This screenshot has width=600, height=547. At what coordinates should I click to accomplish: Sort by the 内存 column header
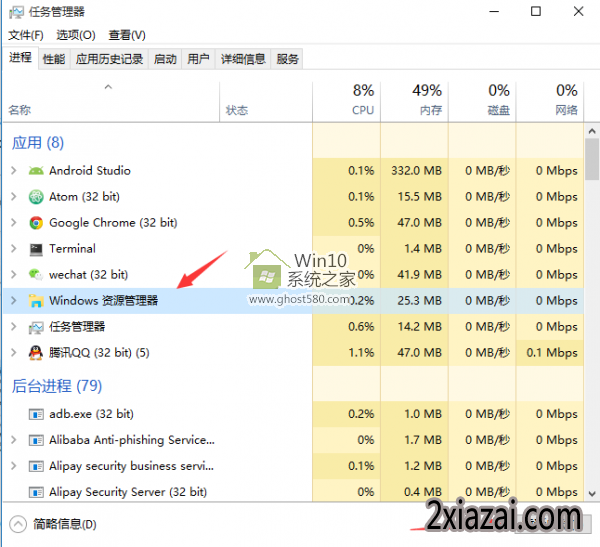pyautogui.click(x=414, y=102)
